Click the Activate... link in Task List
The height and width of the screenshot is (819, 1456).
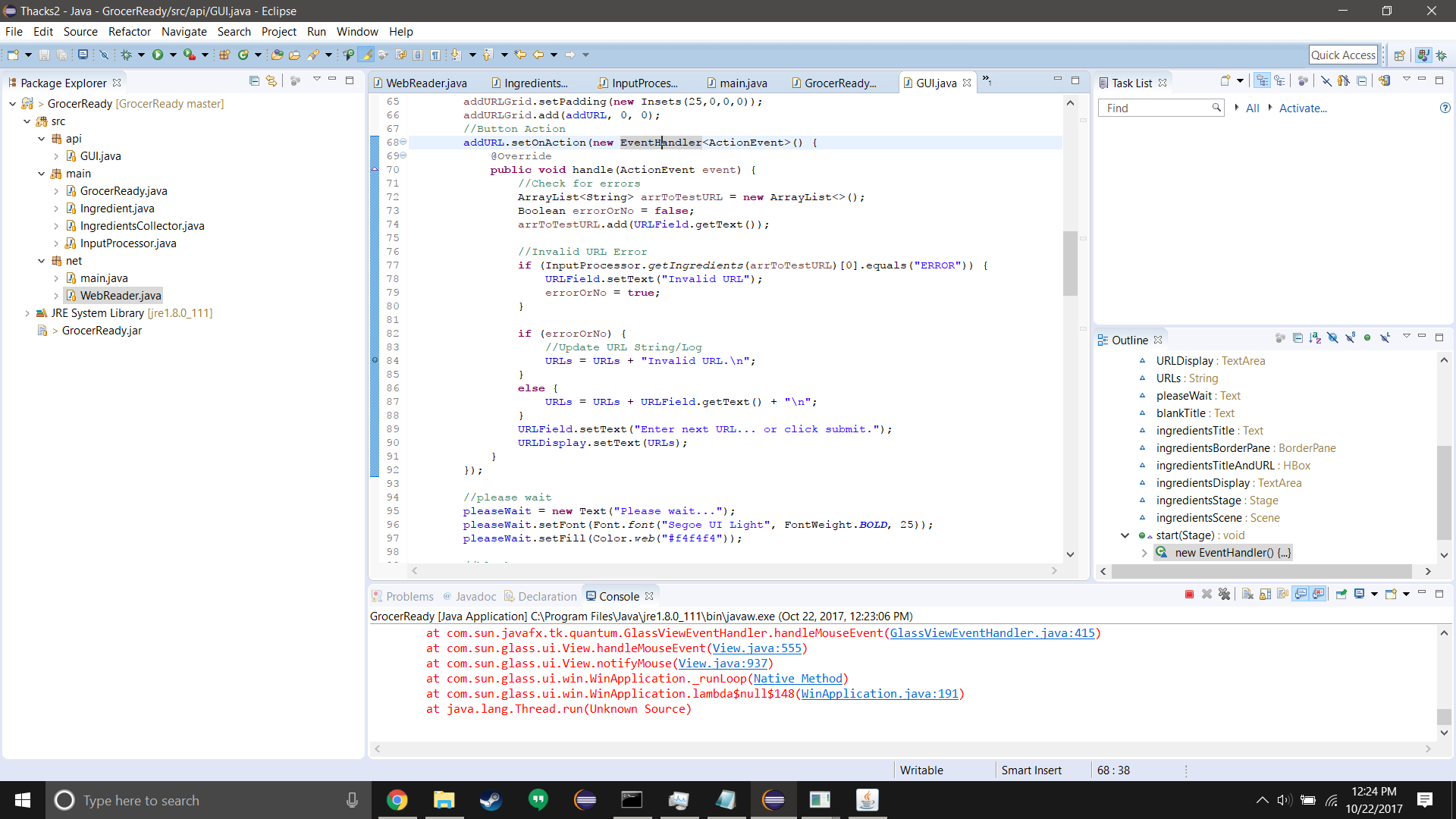coord(1302,108)
